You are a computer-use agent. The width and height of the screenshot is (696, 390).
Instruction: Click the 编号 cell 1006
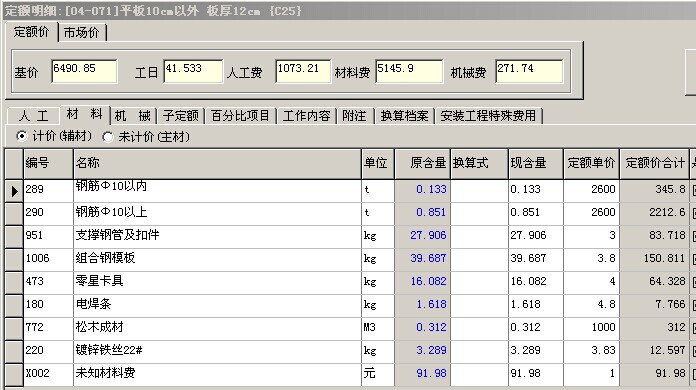[48, 259]
